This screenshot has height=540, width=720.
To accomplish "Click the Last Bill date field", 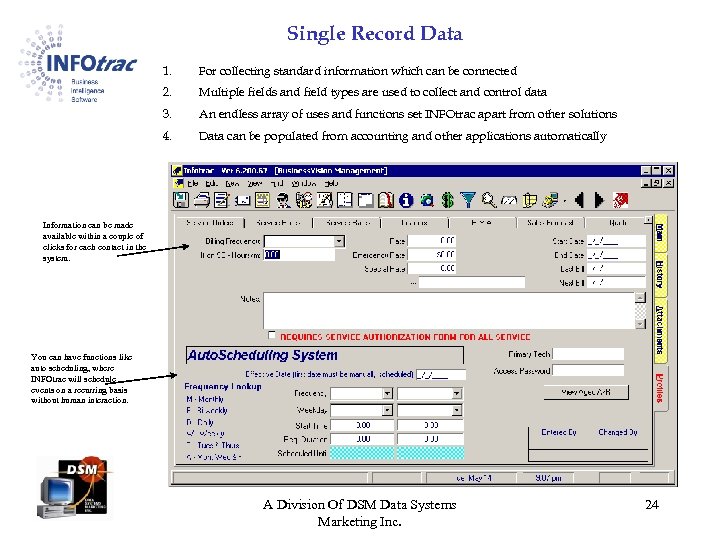I will click(x=616, y=269).
